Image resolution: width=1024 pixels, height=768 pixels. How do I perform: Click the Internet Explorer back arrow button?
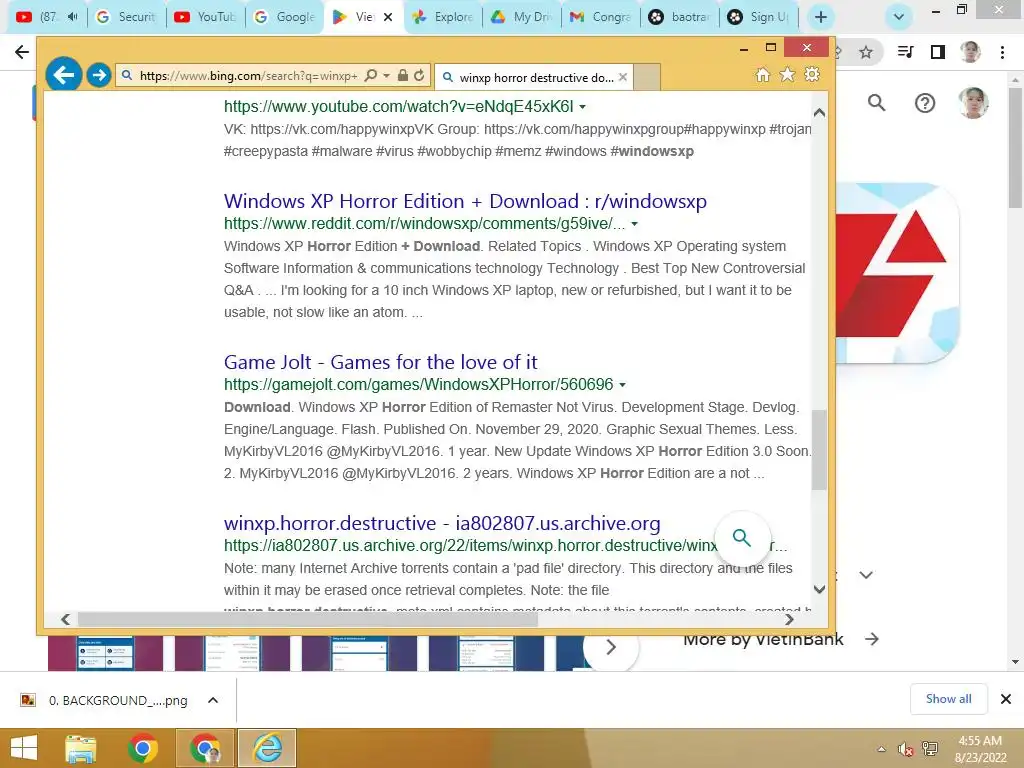[x=63, y=75]
